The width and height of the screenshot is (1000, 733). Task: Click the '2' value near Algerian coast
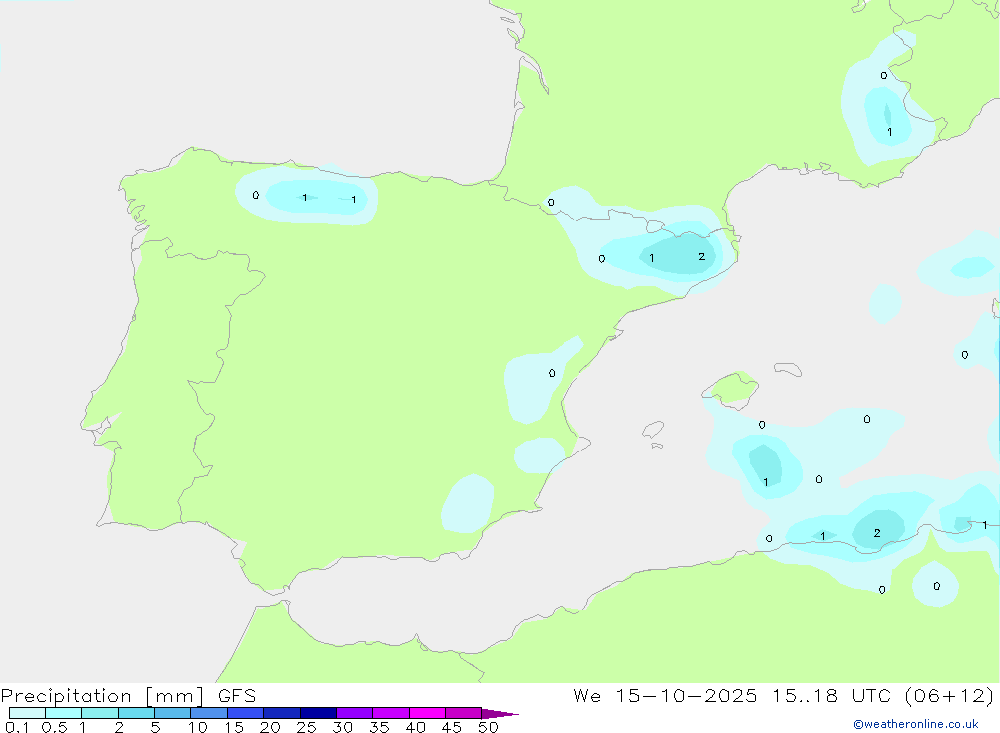point(877,533)
